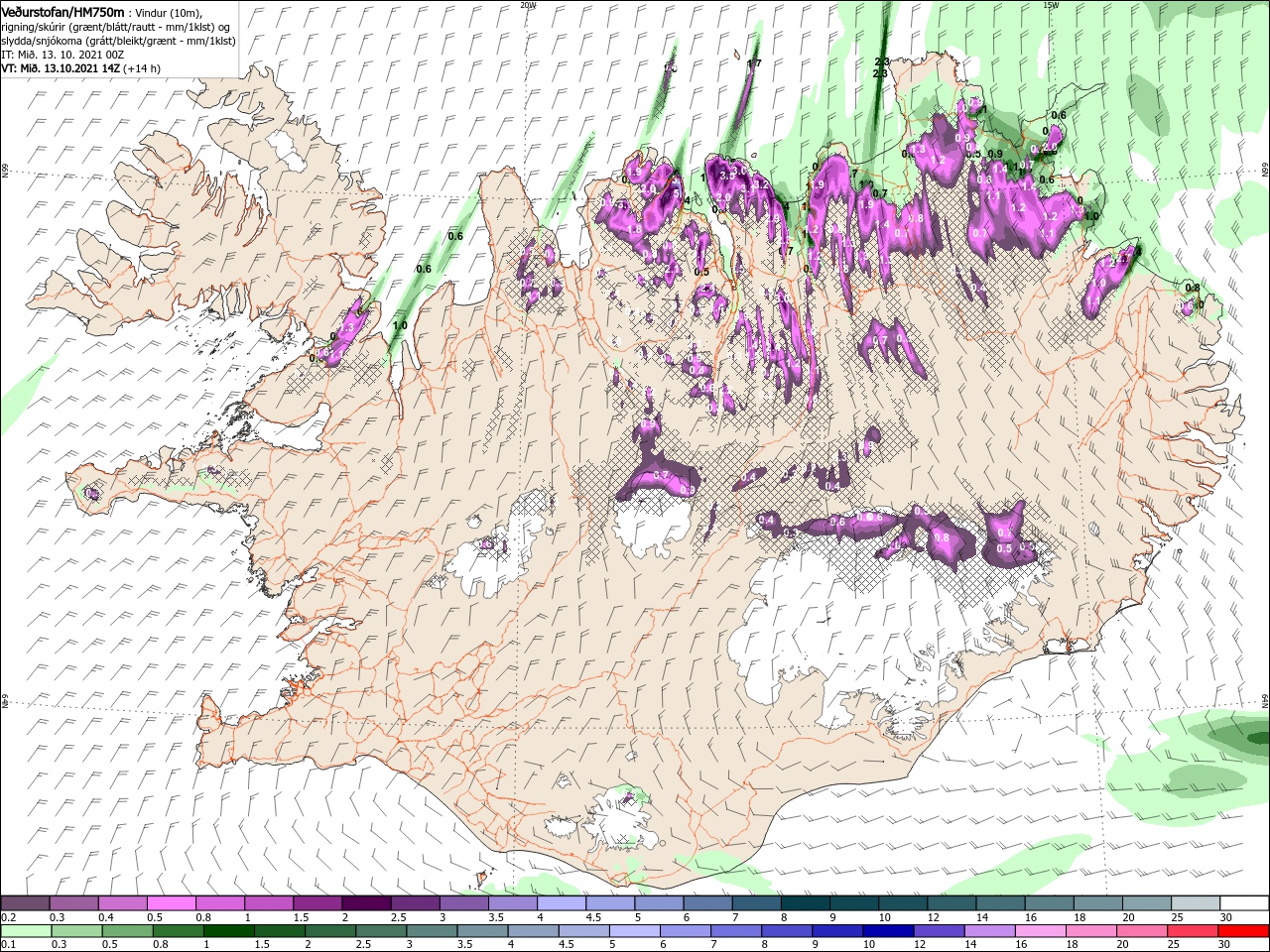Select the pale green bottom-row swatch at 0.1
The image size is (1270, 952).
tap(25, 931)
